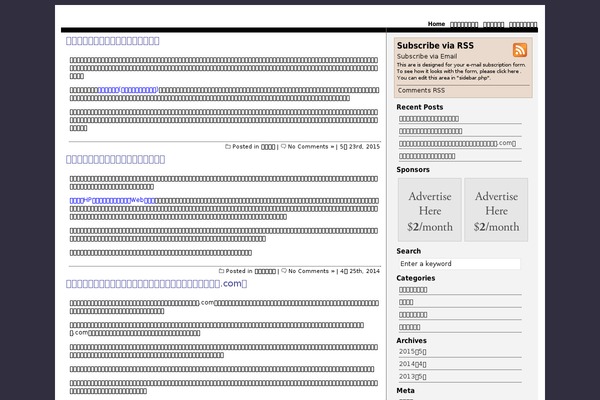Viewport: 600px width, 400px height.
Task: Follow the inline blue link containing HP and Web
Action: 112,201
